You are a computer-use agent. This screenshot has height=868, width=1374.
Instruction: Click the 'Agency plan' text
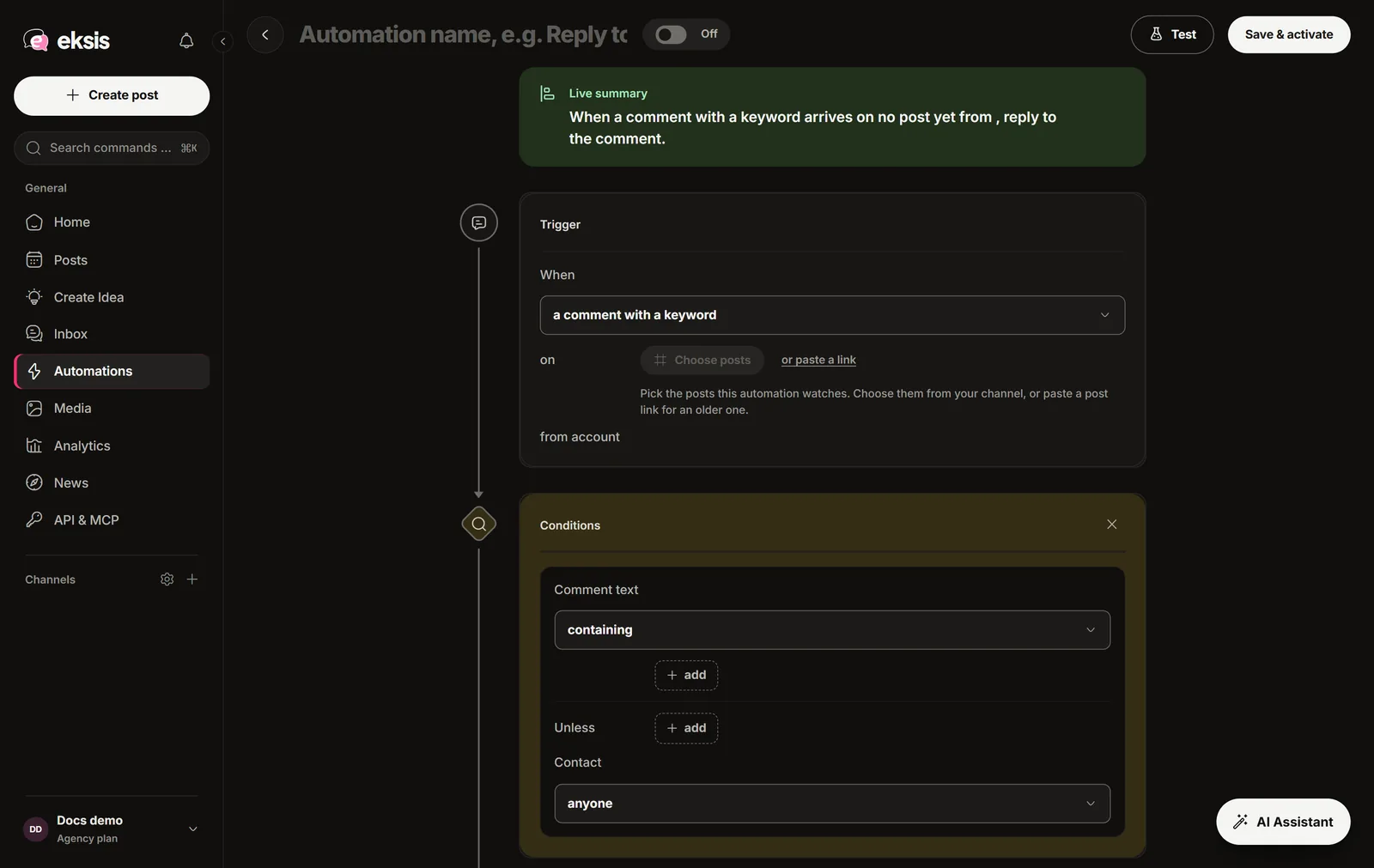click(87, 839)
